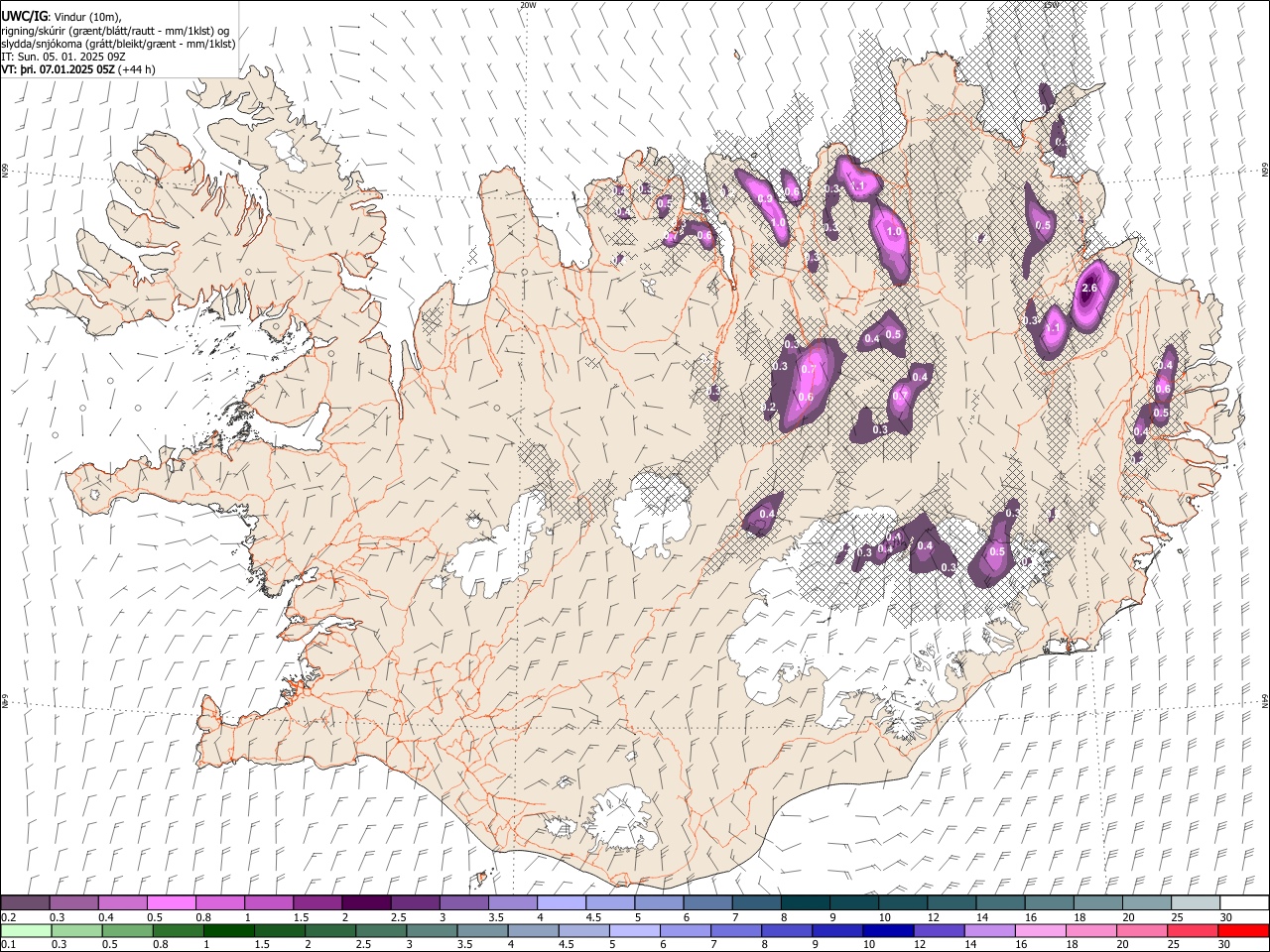Click the "64N" latitude label on left edge
The image size is (1270, 952).
tap(5, 701)
